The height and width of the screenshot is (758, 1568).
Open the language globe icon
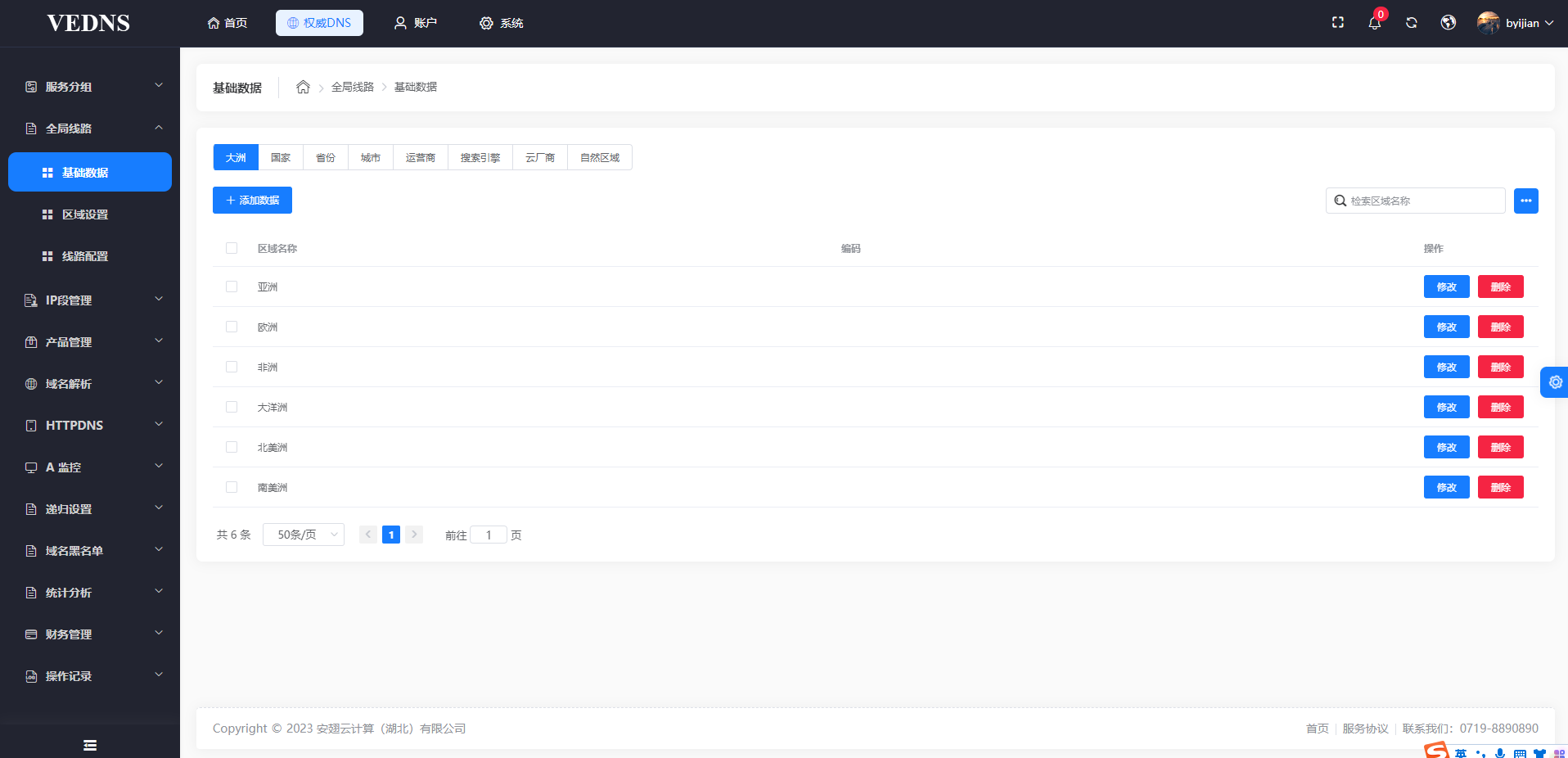[1449, 23]
